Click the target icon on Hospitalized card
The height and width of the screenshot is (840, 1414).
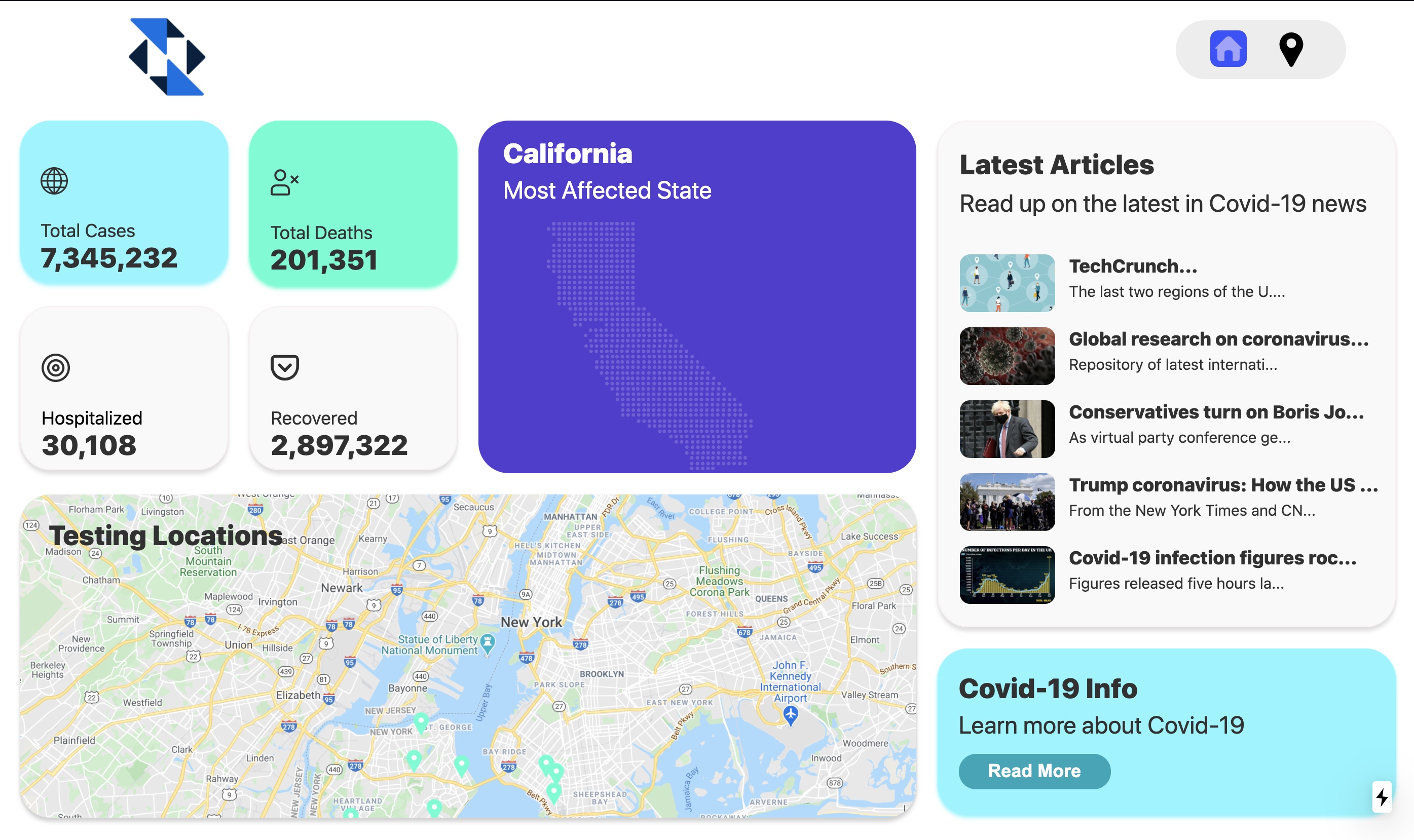pos(55,368)
